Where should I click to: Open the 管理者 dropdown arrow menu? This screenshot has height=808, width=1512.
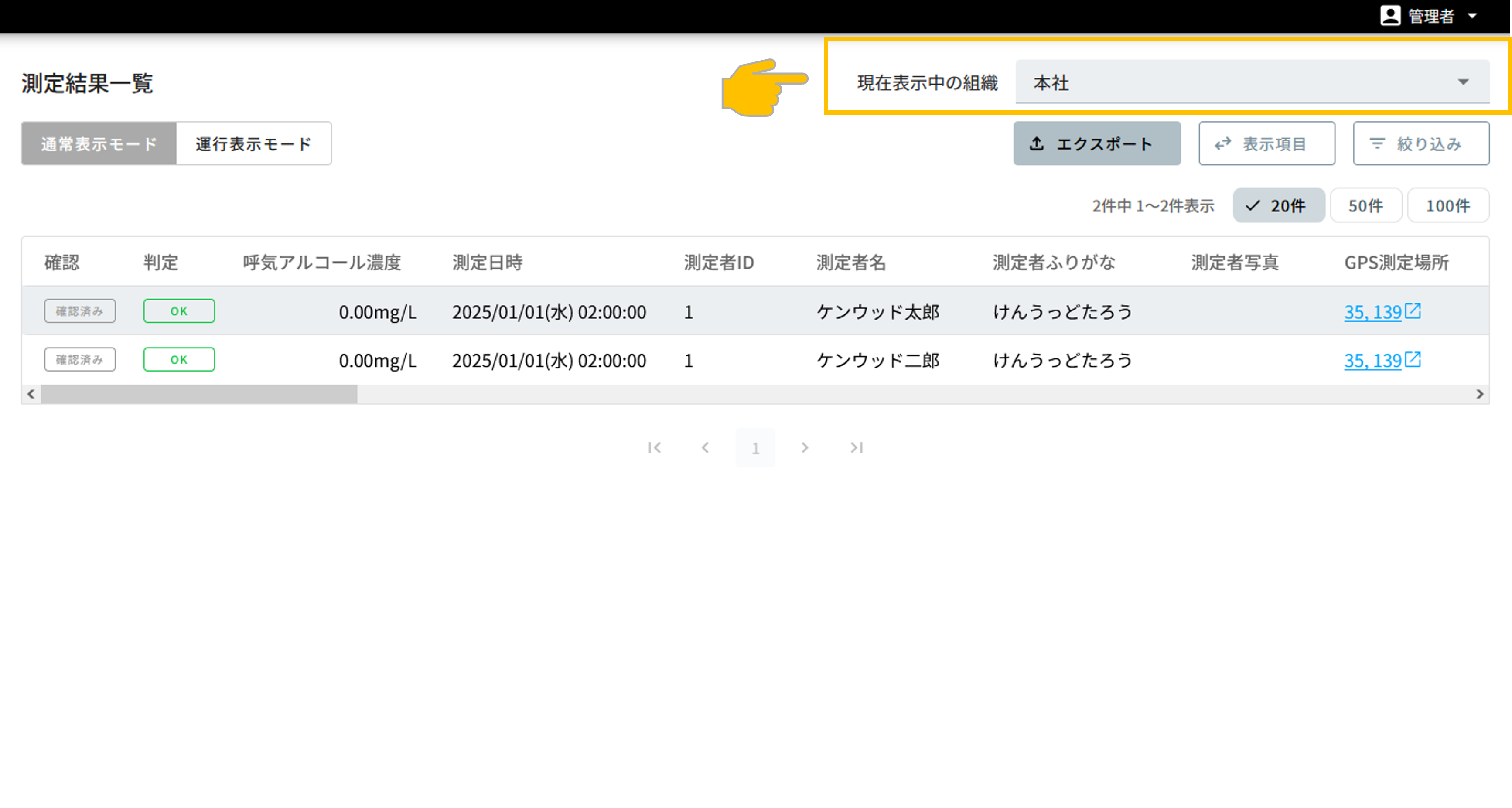1472,16
